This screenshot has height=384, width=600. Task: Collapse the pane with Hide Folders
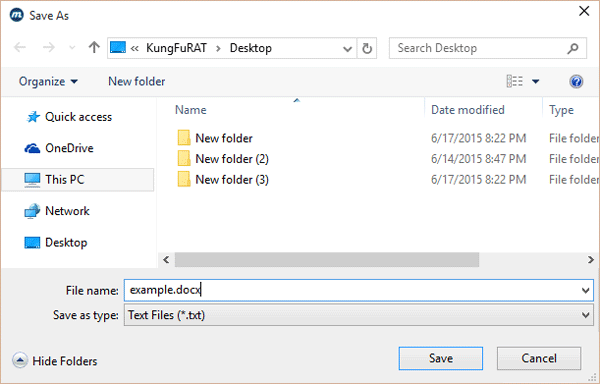tap(55, 361)
